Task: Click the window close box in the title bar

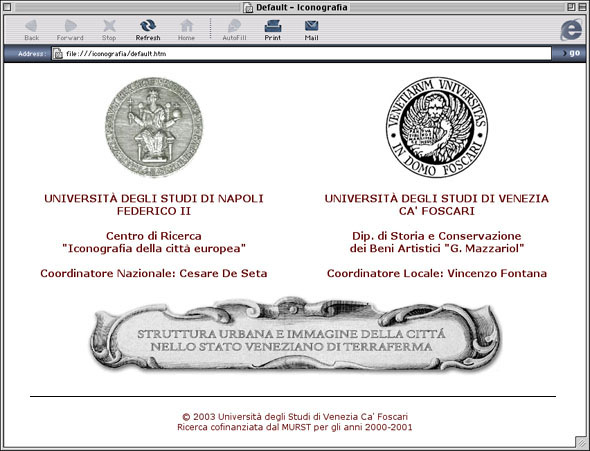Action: click(7, 7)
